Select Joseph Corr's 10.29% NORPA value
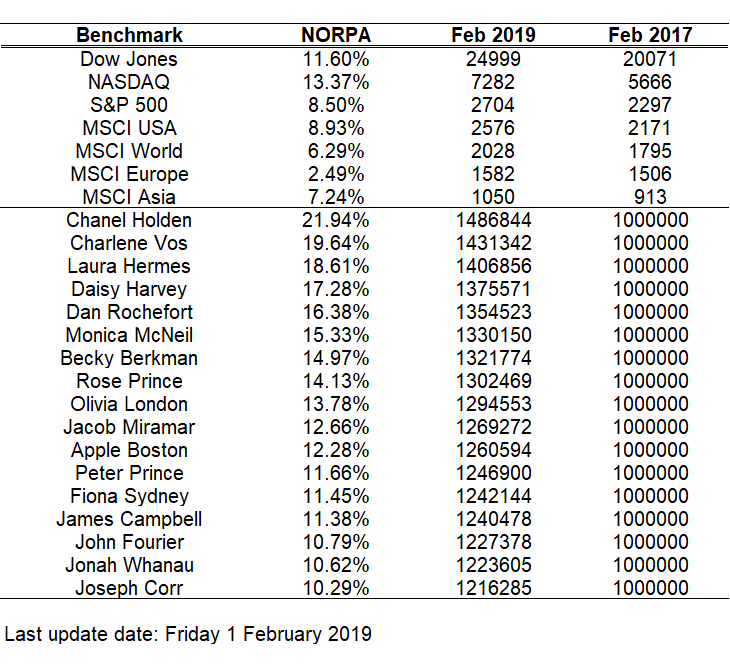 [x=336, y=588]
